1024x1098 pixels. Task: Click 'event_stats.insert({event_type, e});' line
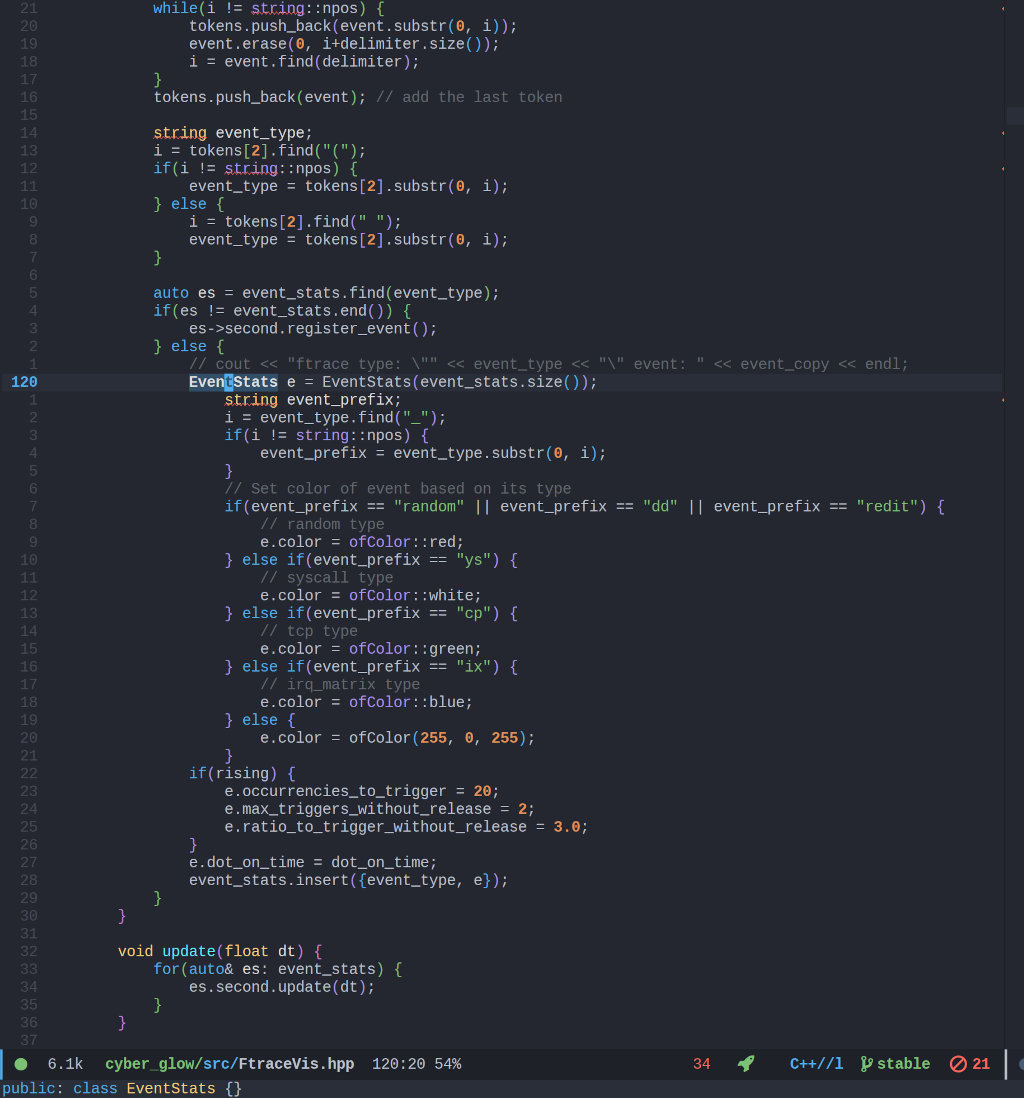pos(348,880)
